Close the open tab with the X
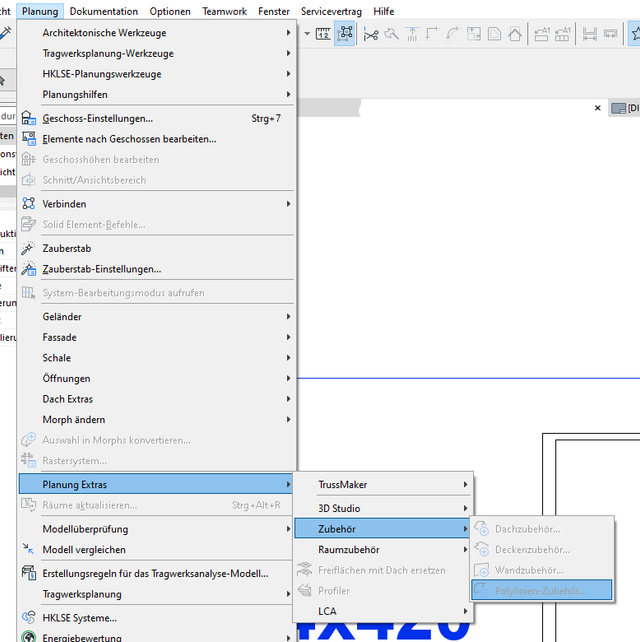This screenshot has height=642, width=640. [x=597, y=108]
